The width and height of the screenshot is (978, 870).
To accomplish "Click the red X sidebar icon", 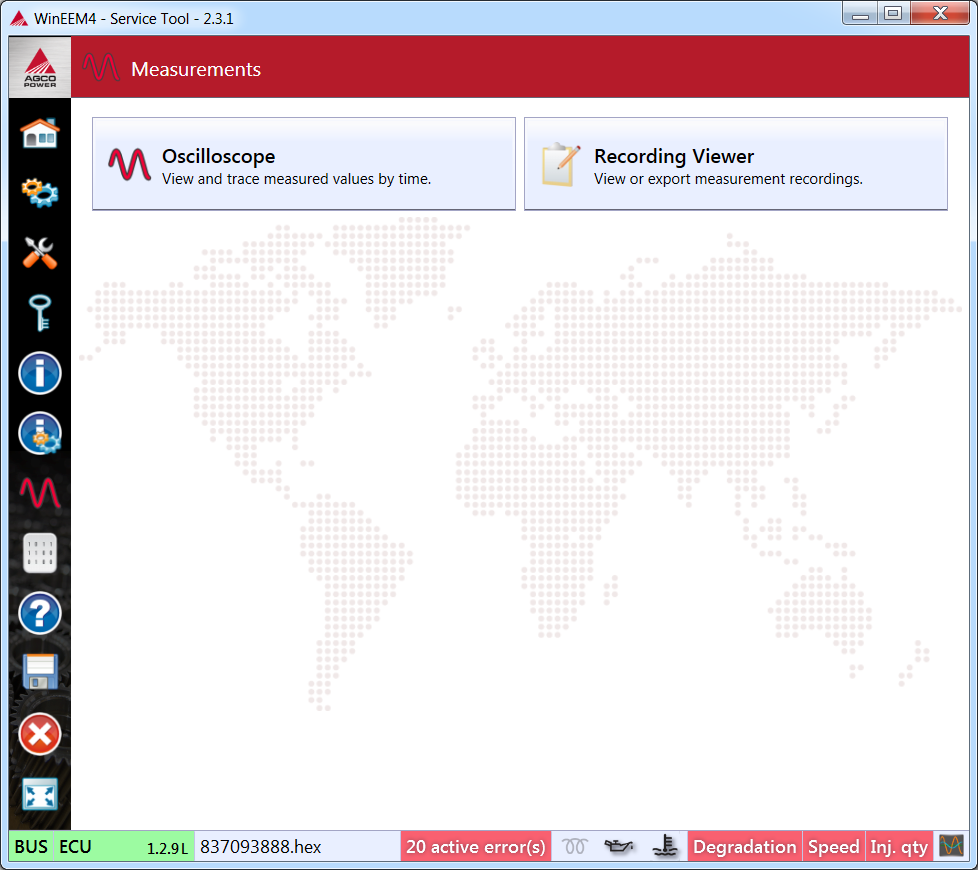I will 40,734.
